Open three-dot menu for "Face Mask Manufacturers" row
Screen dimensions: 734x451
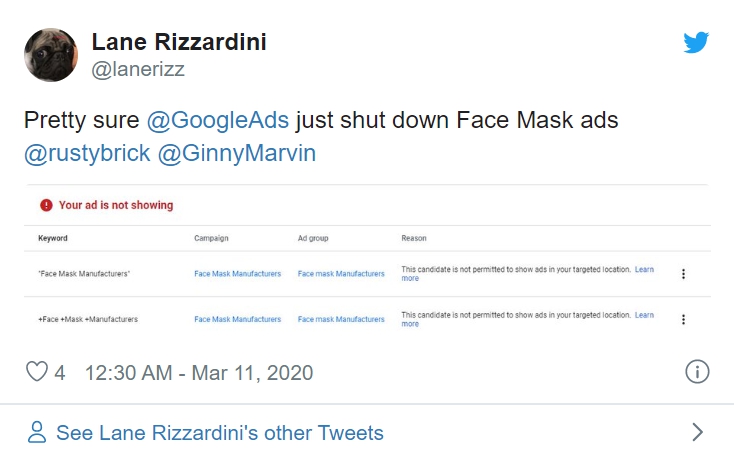[683, 273]
